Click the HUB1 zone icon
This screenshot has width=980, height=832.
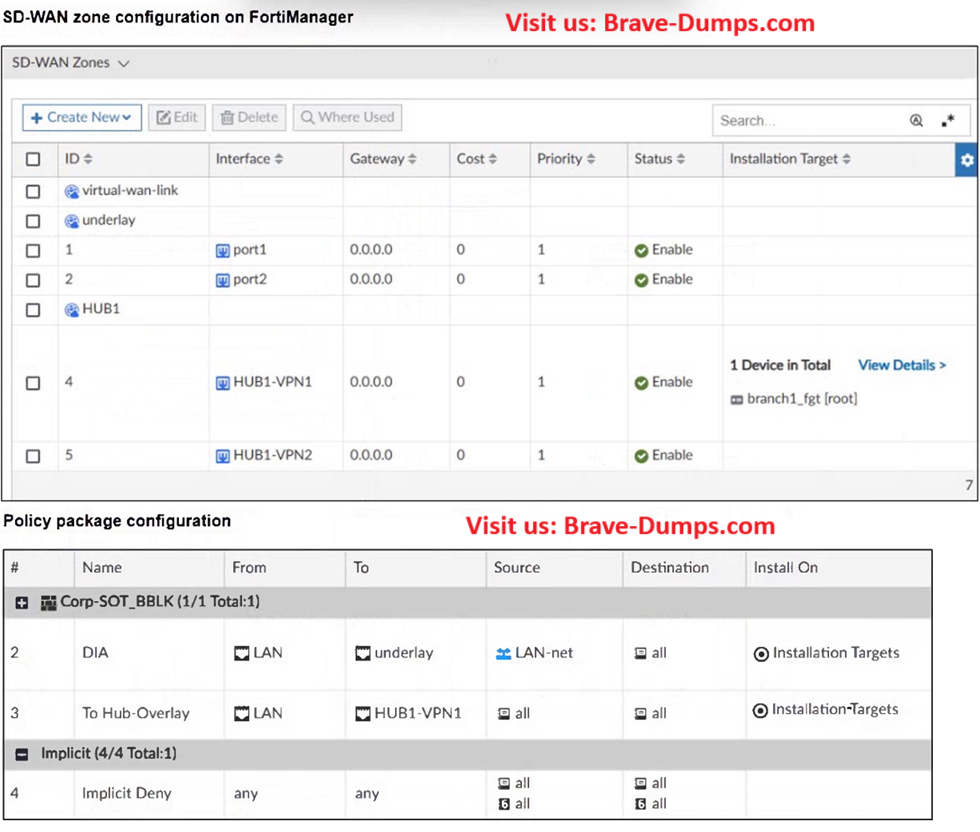click(72, 310)
